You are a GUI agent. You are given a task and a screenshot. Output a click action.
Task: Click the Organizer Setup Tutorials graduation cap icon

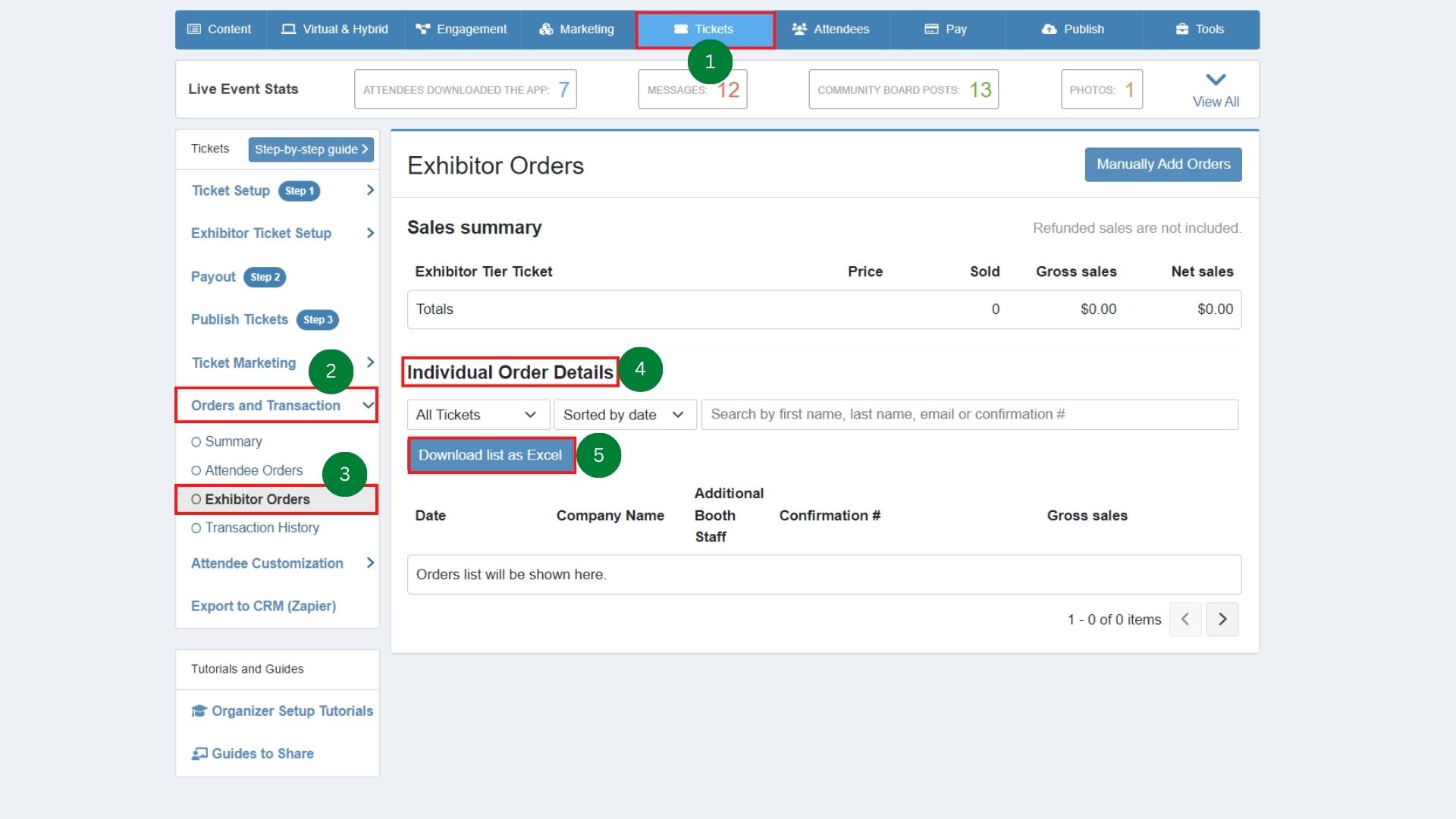tap(199, 711)
